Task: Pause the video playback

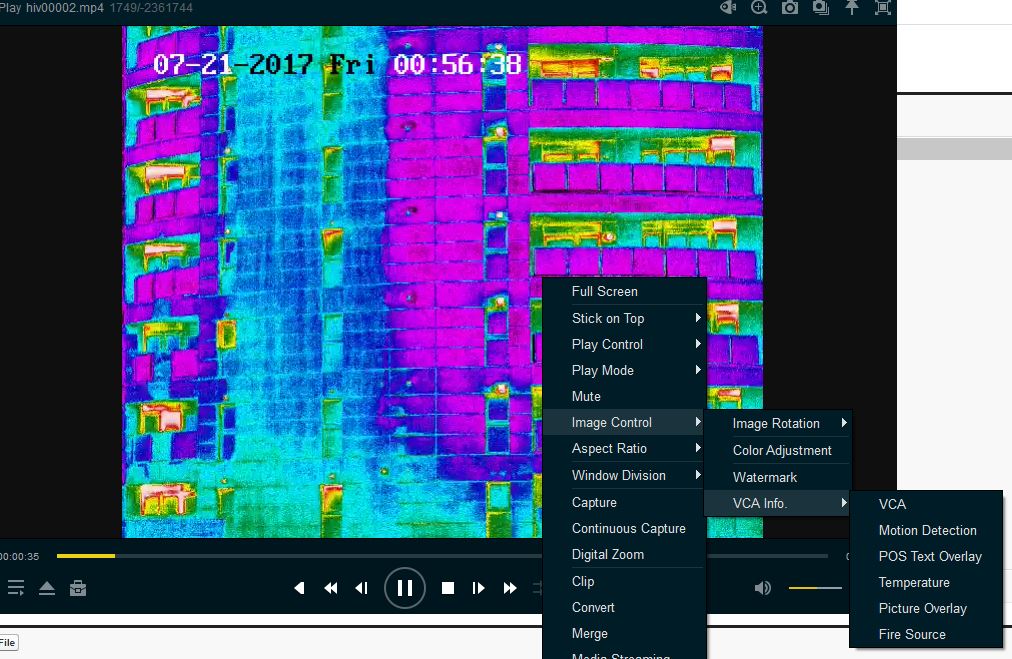Action: [405, 588]
